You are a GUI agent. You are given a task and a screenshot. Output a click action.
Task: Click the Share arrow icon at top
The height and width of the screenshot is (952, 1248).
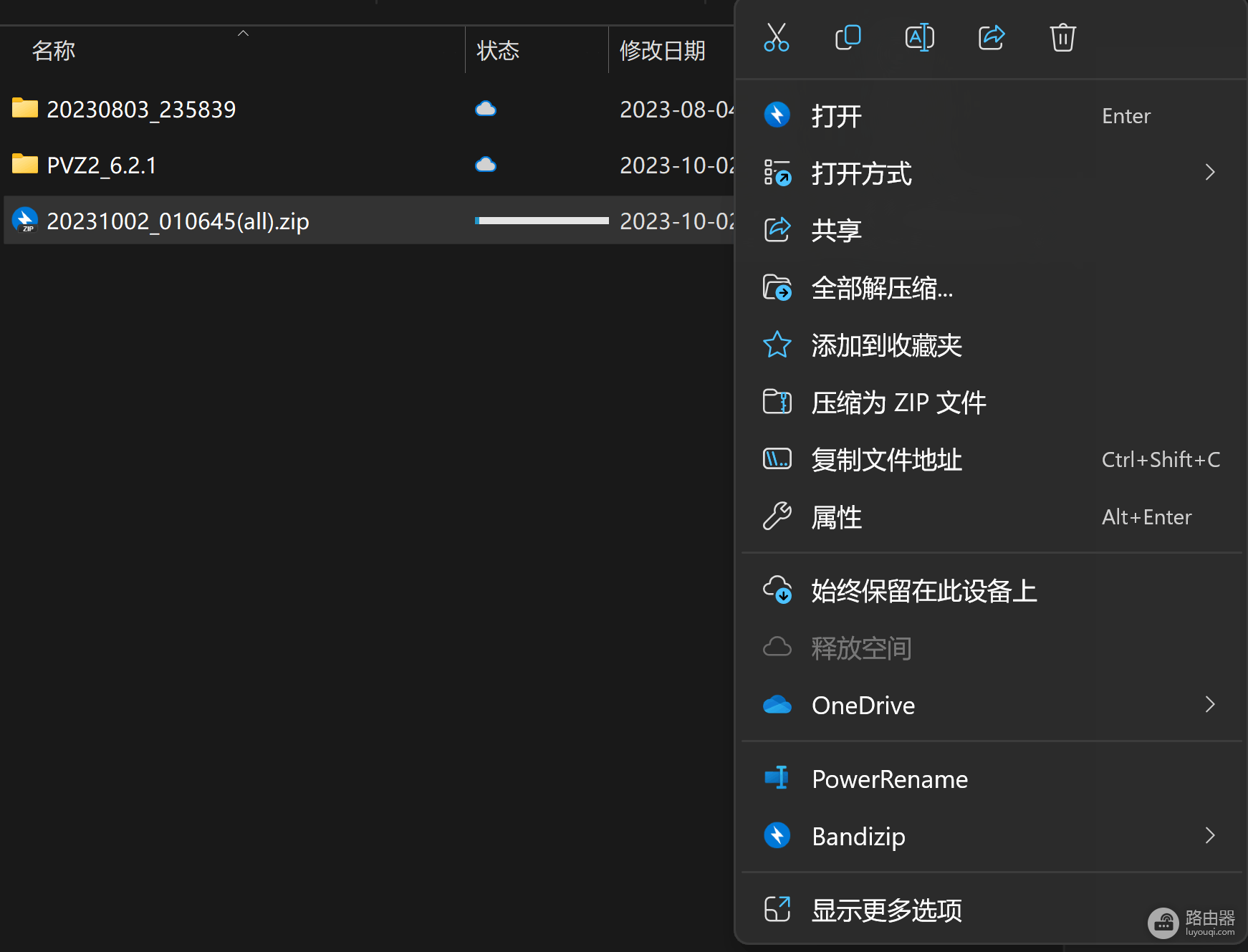[992, 37]
